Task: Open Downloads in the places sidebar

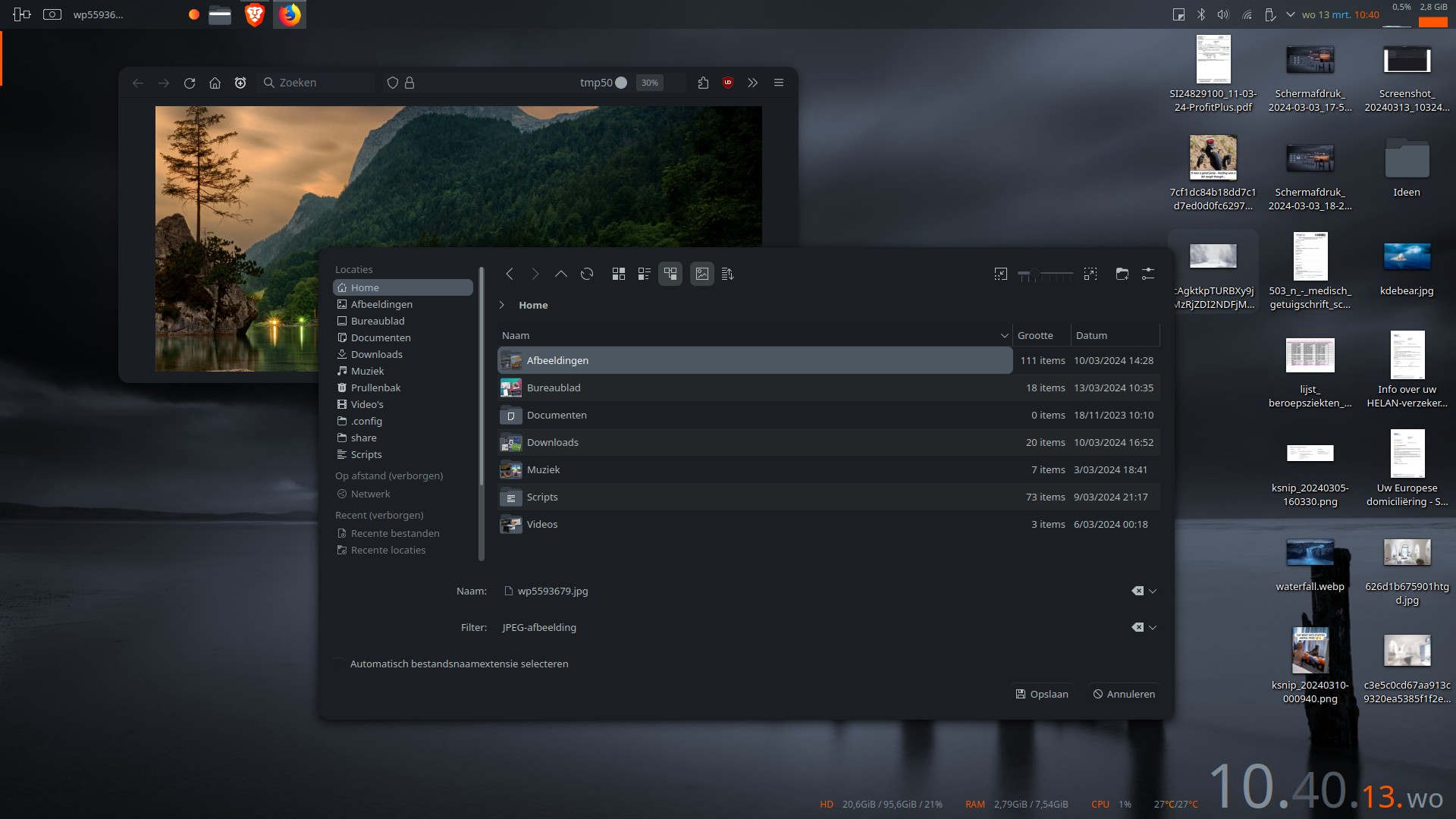Action: (x=403, y=354)
